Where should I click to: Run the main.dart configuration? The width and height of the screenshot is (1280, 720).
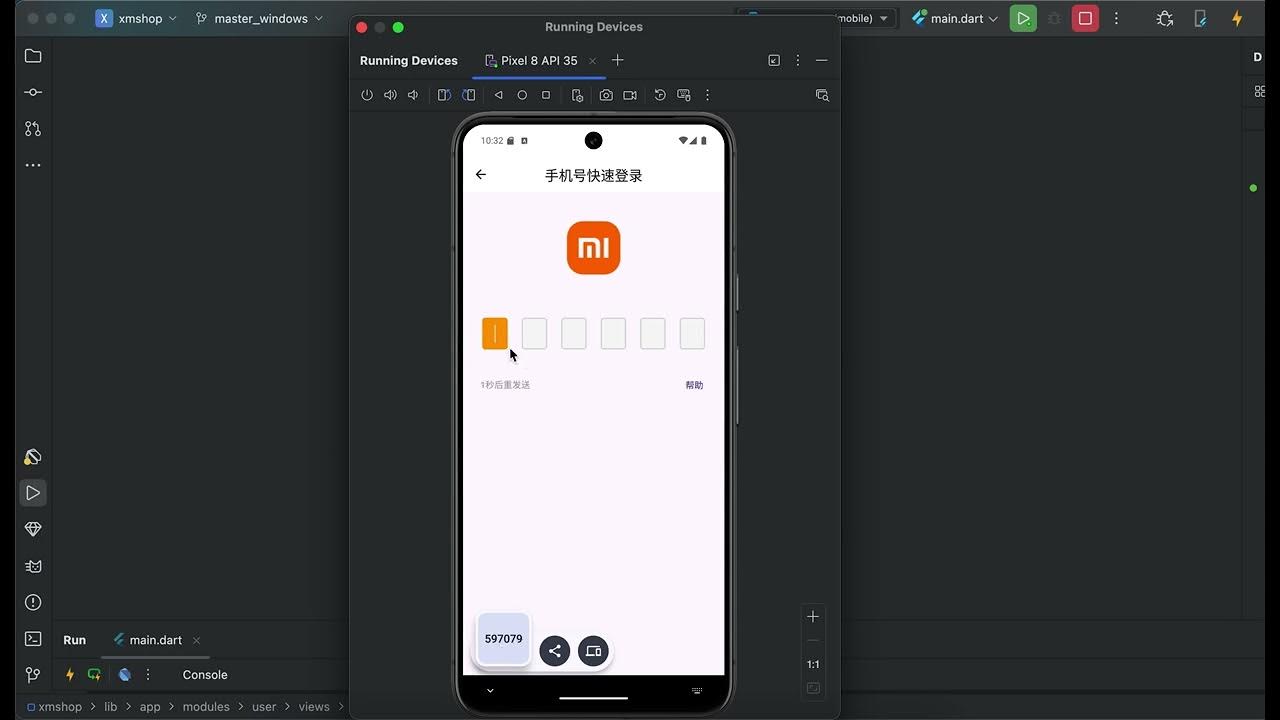point(1023,18)
